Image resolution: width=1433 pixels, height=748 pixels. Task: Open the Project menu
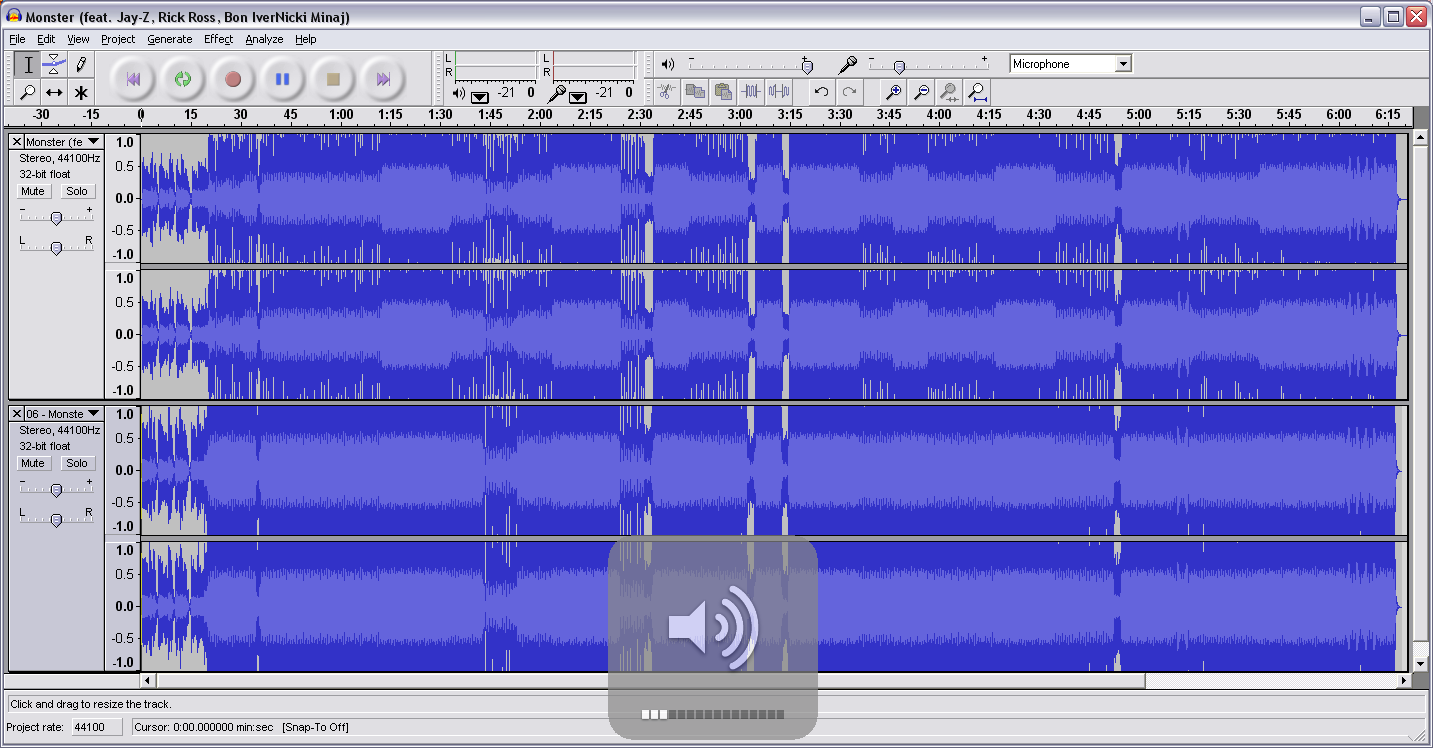(x=118, y=39)
